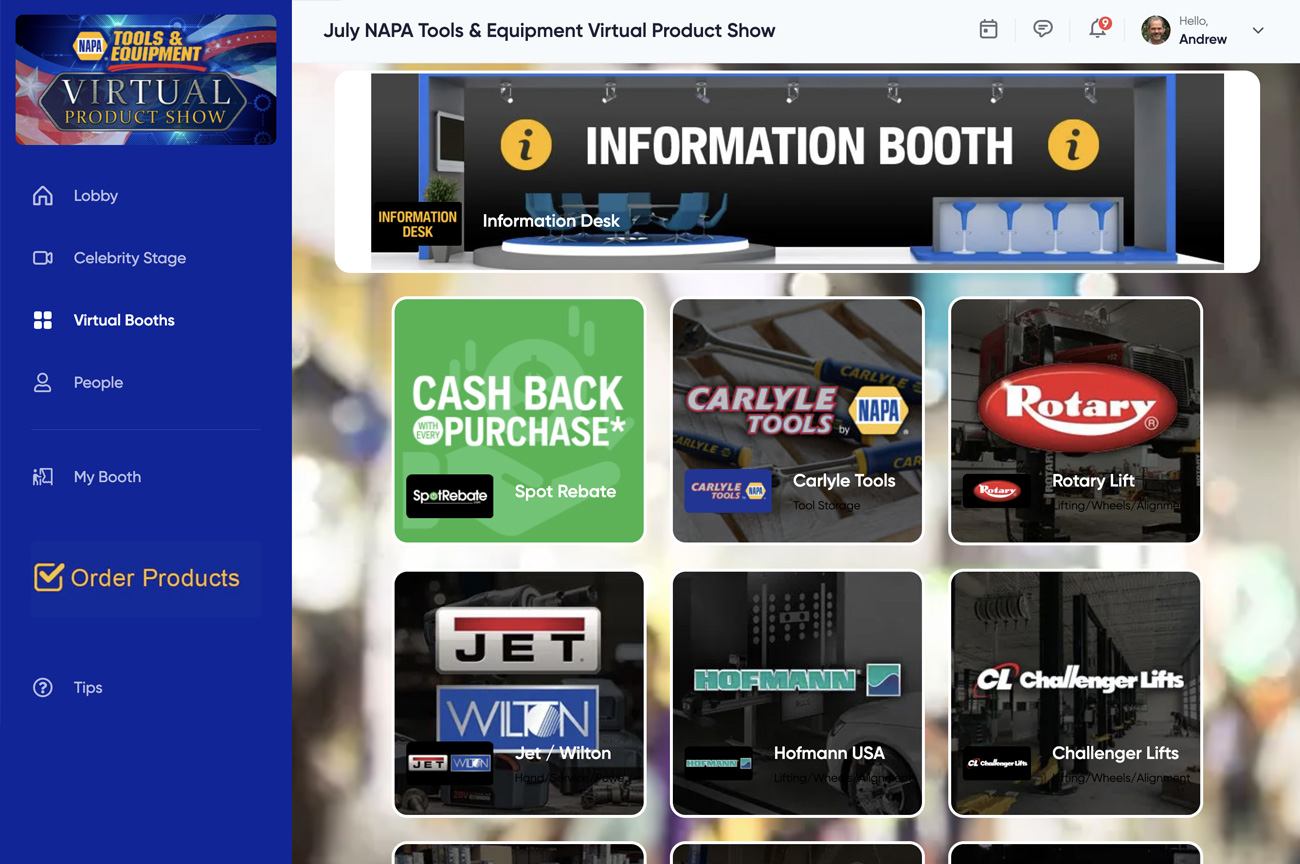Open the Carlyle Tools booth card
This screenshot has height=864, width=1300.
tap(797, 420)
